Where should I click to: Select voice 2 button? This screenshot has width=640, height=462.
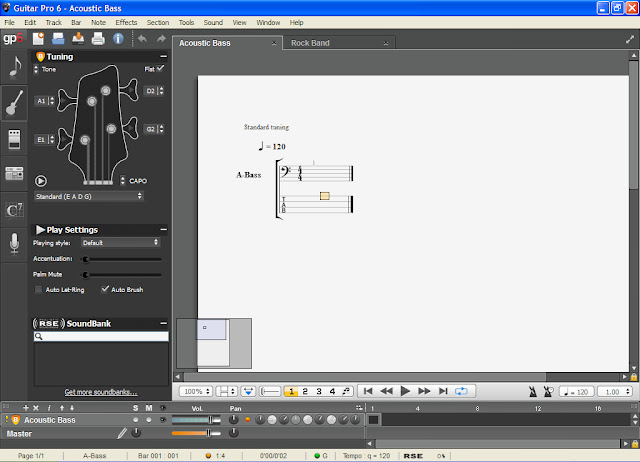305,391
